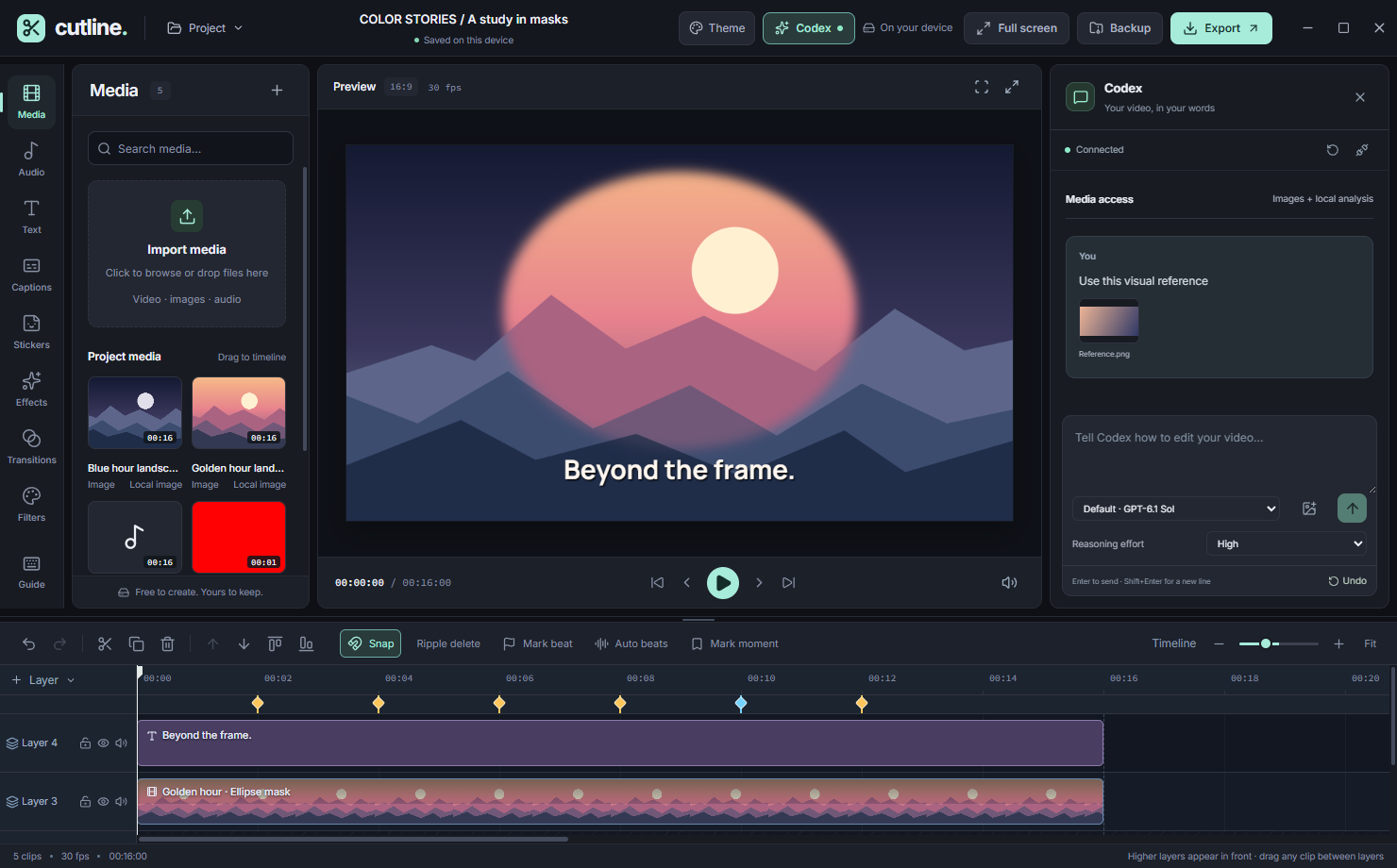Click the Search media input field

click(x=191, y=148)
